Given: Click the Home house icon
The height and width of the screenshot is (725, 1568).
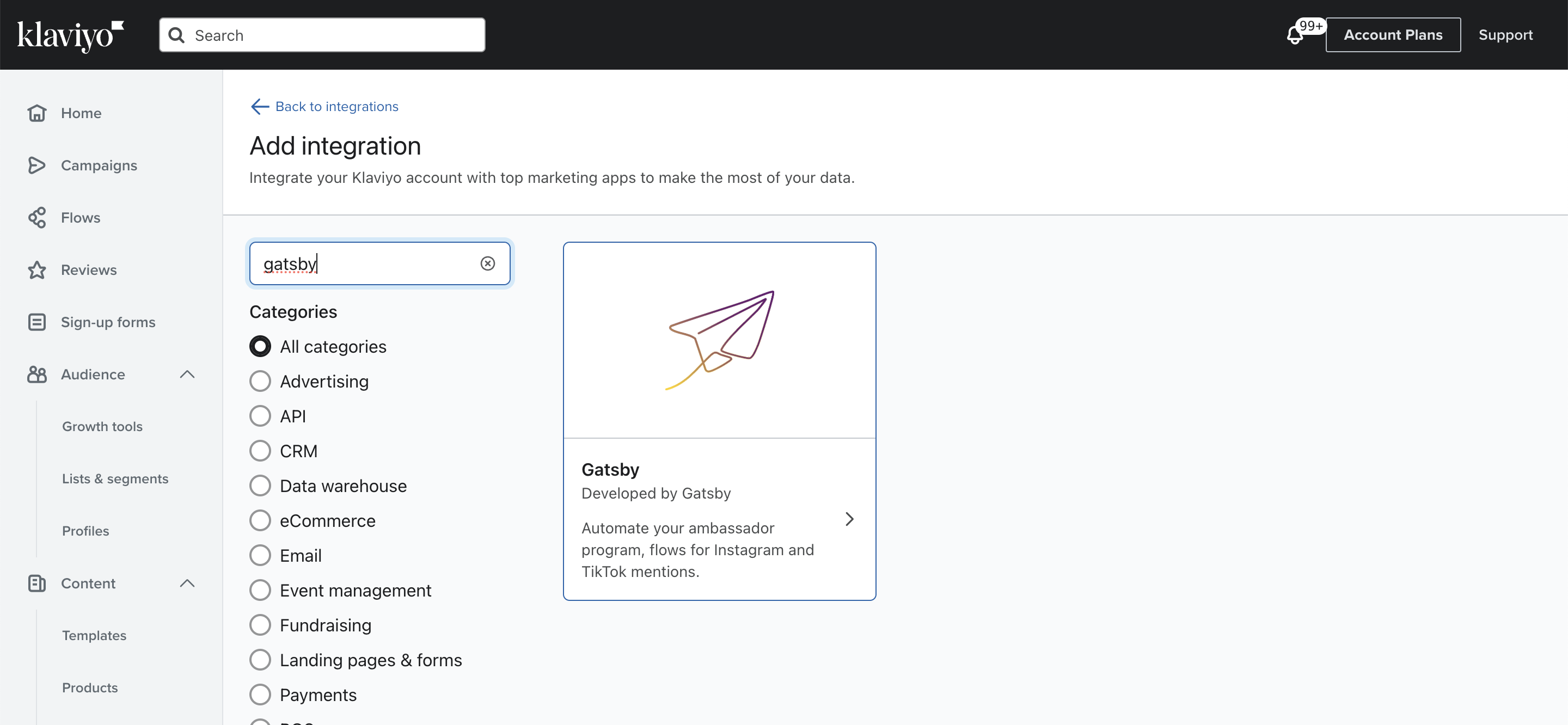Looking at the screenshot, I should [36, 113].
